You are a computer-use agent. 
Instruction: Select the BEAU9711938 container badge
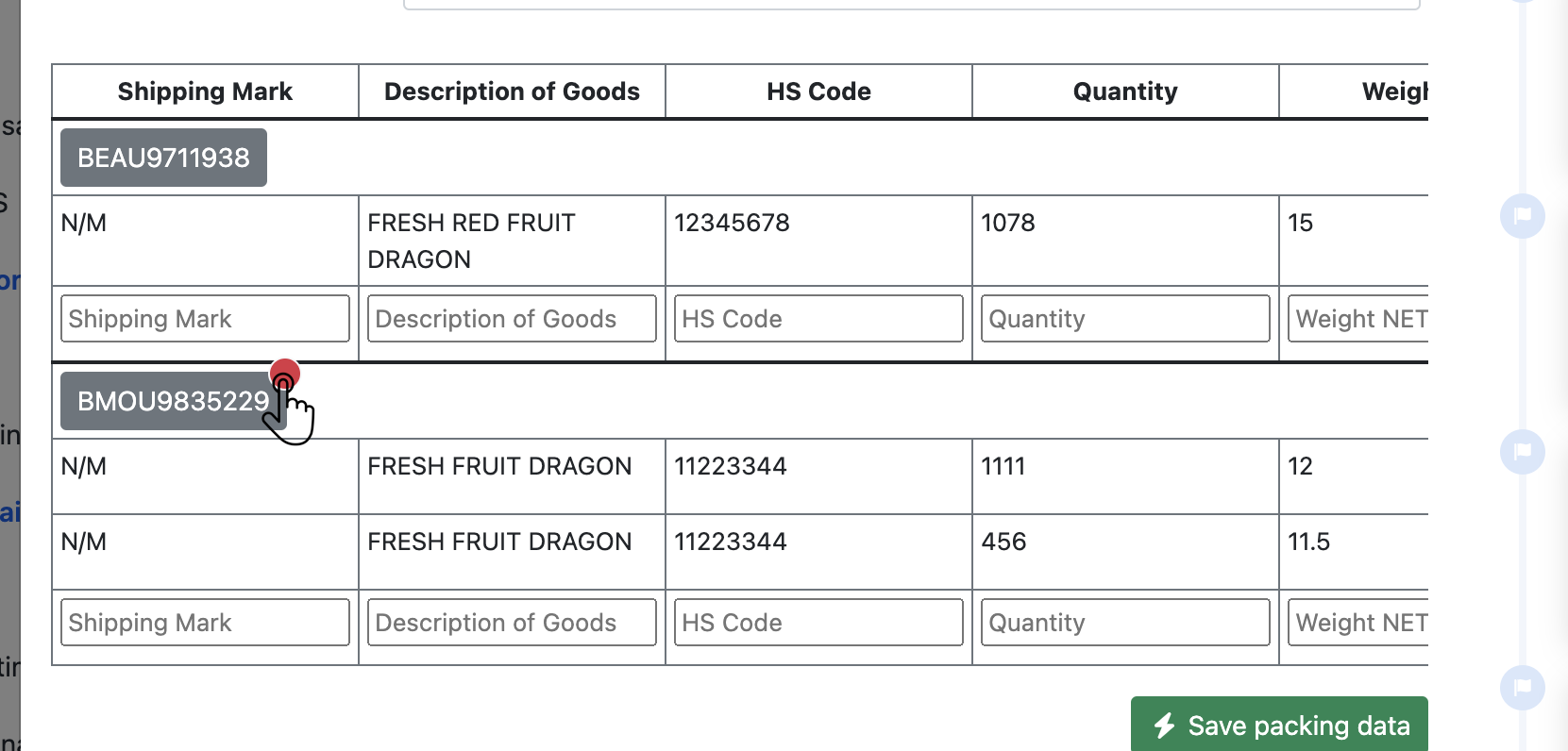[163, 158]
